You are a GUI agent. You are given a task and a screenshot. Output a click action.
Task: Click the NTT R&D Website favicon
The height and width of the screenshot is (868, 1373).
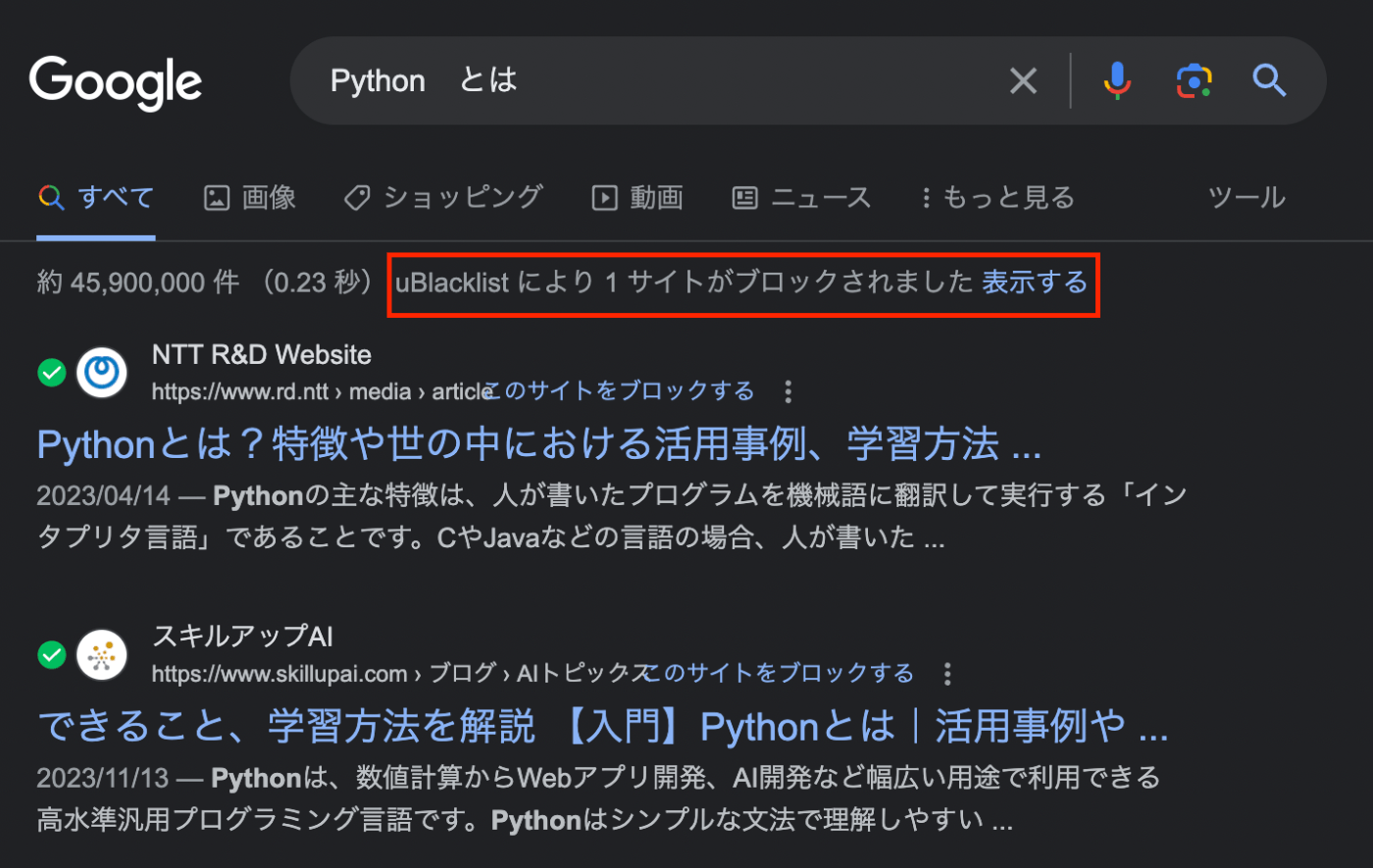coord(102,373)
